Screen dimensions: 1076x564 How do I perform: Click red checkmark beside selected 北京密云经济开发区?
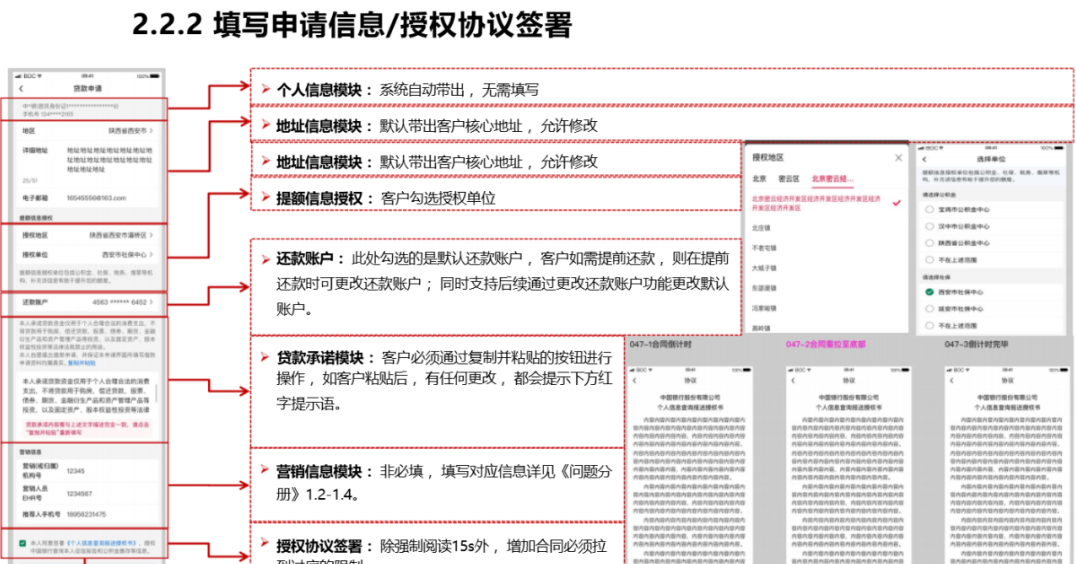tap(896, 203)
